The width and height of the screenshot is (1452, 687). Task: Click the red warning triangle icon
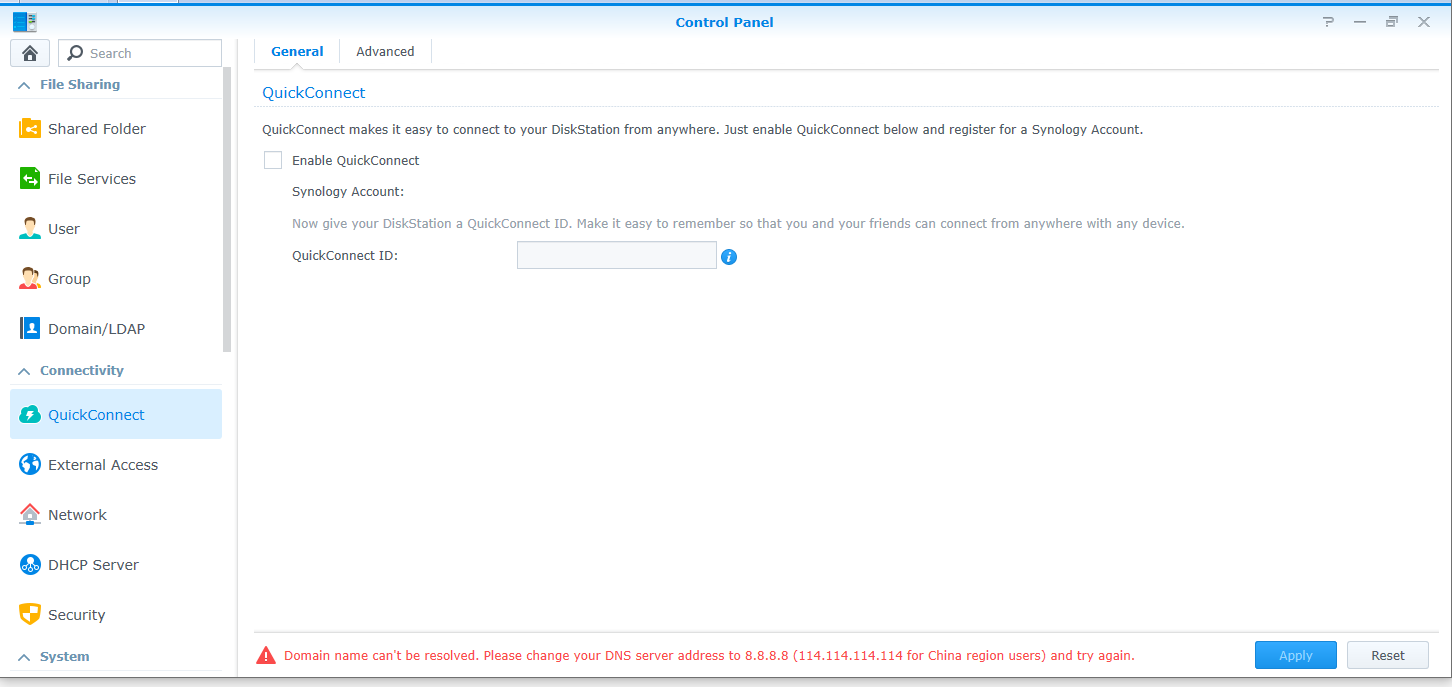266,656
